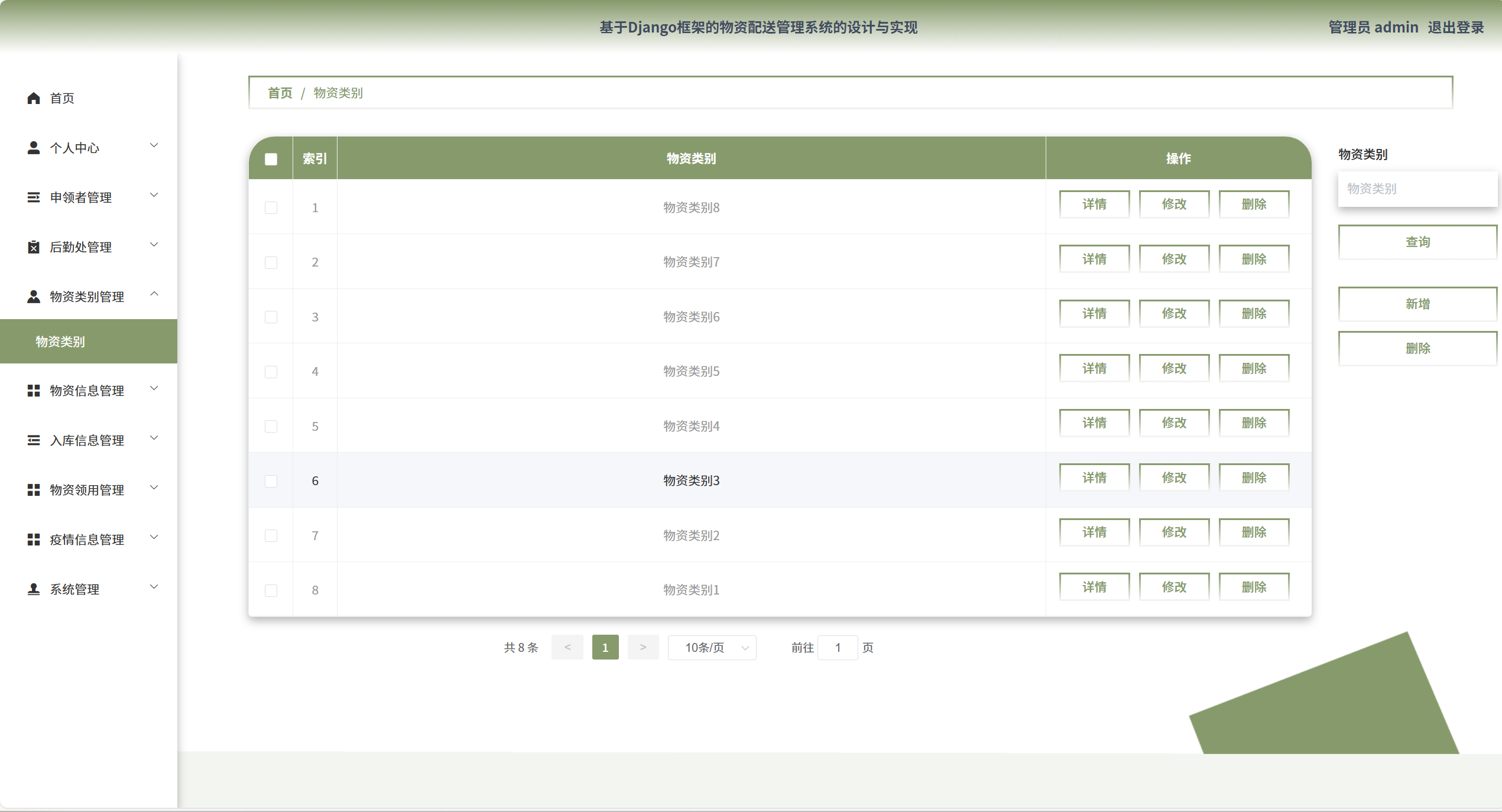
Task: Click the grid icon next to 物资信息管理
Action: point(34,391)
